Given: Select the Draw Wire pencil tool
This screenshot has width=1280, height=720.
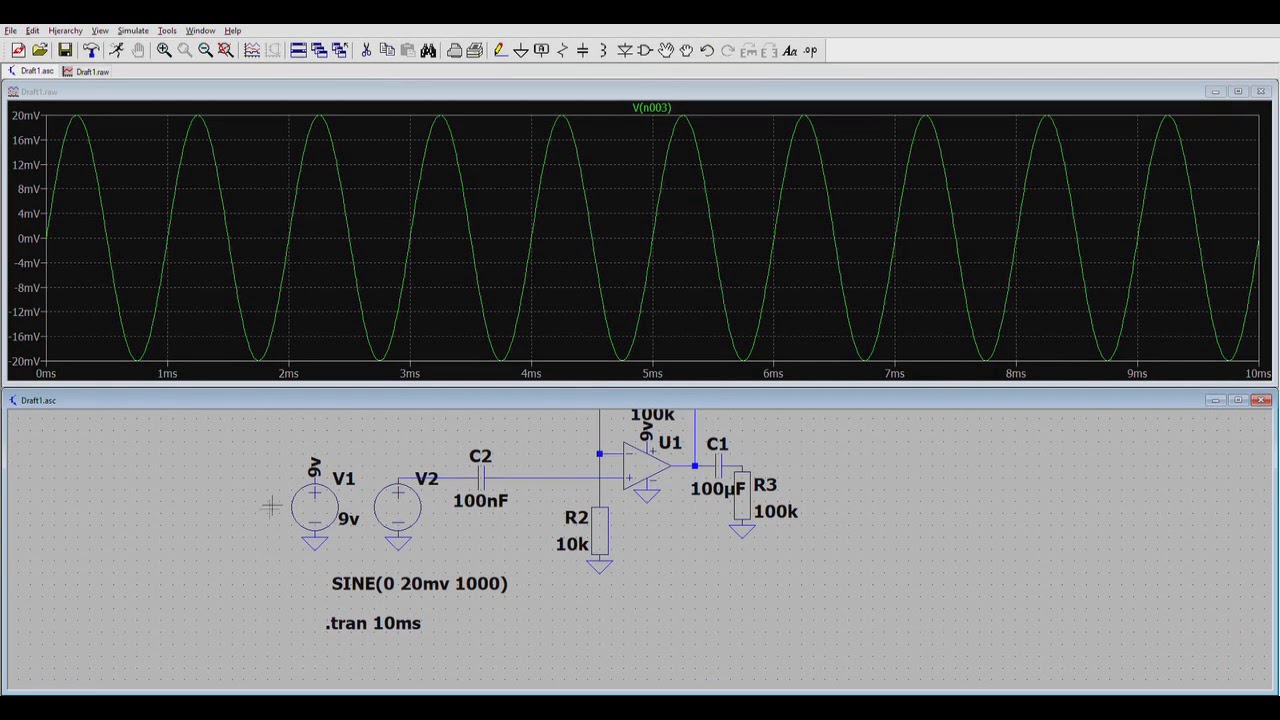Looking at the screenshot, I should click(500, 50).
